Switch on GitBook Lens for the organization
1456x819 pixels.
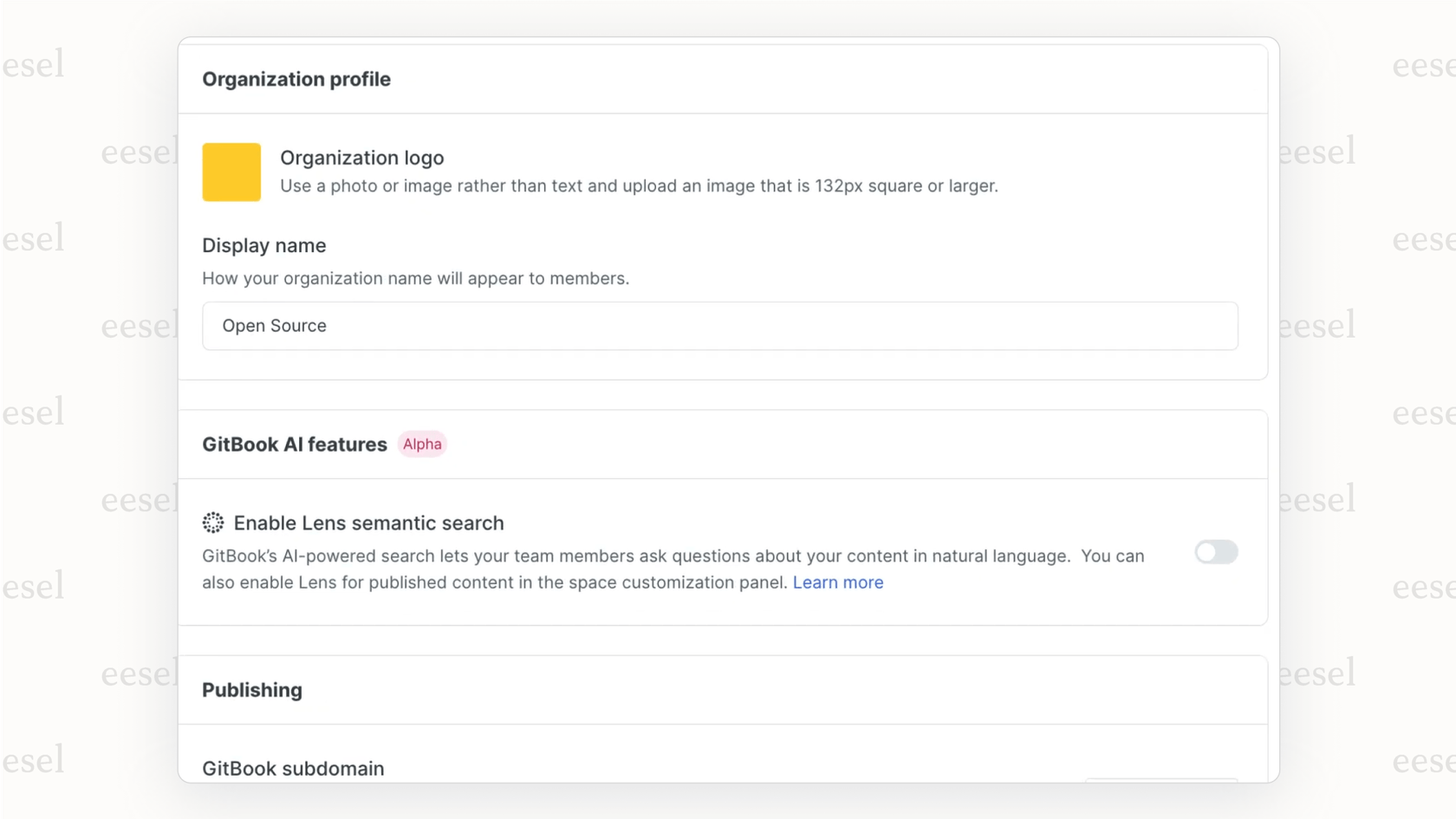(x=1215, y=553)
